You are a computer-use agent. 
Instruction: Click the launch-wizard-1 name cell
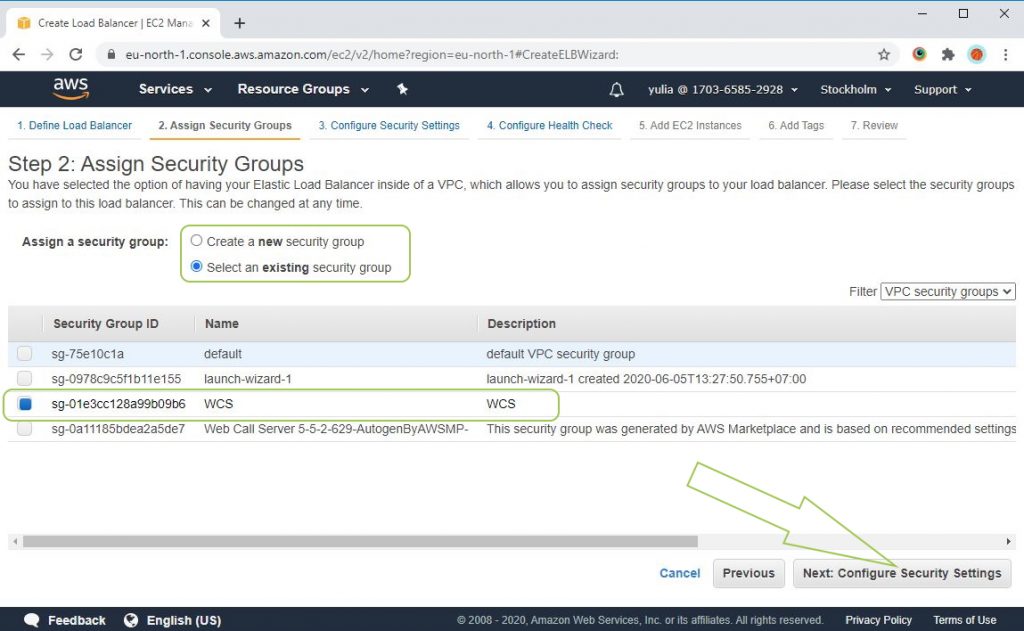[x=248, y=378]
